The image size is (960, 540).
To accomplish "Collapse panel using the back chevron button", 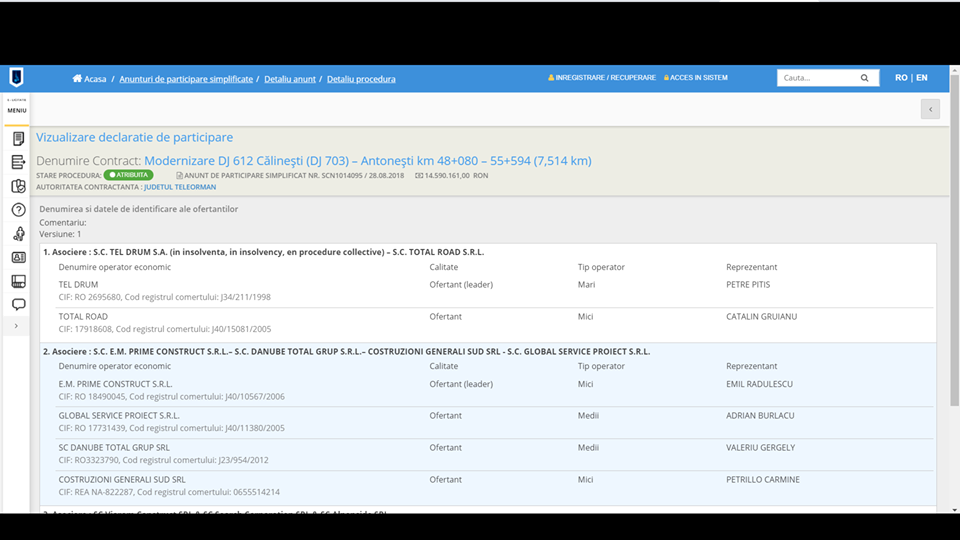I will (930, 109).
